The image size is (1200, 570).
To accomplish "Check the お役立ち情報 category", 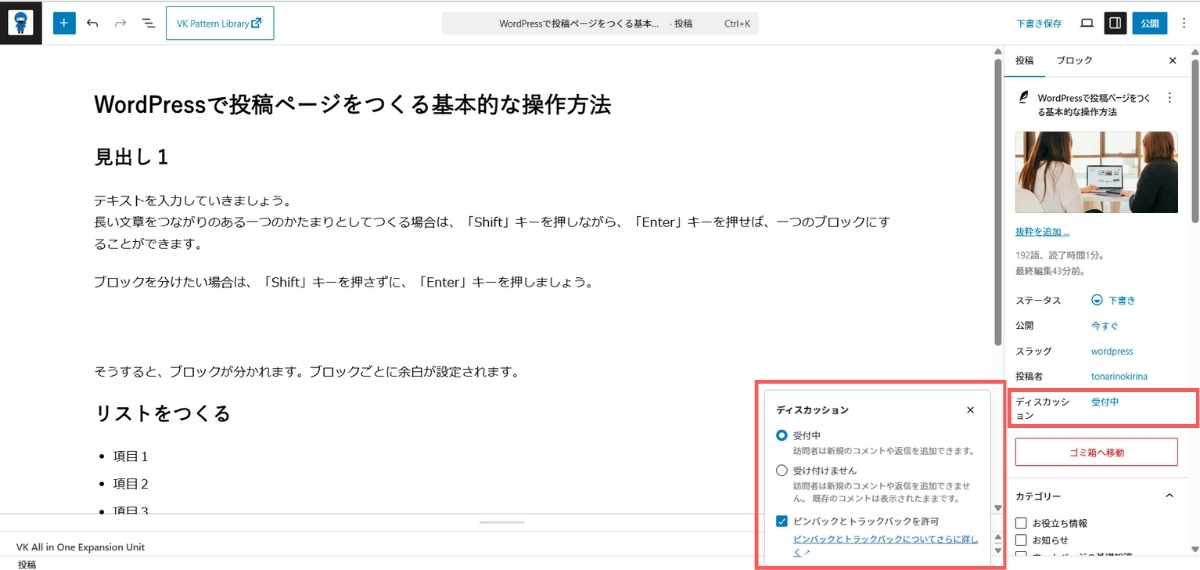I will 1021,523.
